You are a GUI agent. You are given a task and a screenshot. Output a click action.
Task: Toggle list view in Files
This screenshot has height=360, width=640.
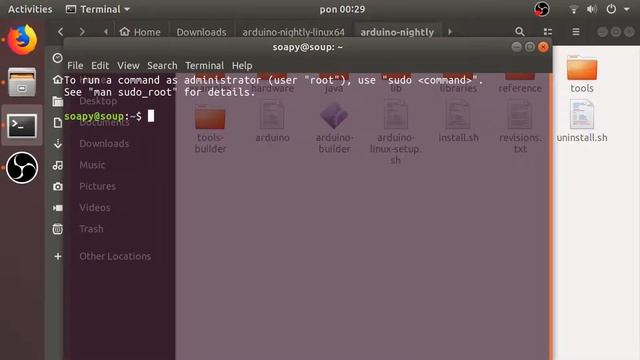(548, 31)
